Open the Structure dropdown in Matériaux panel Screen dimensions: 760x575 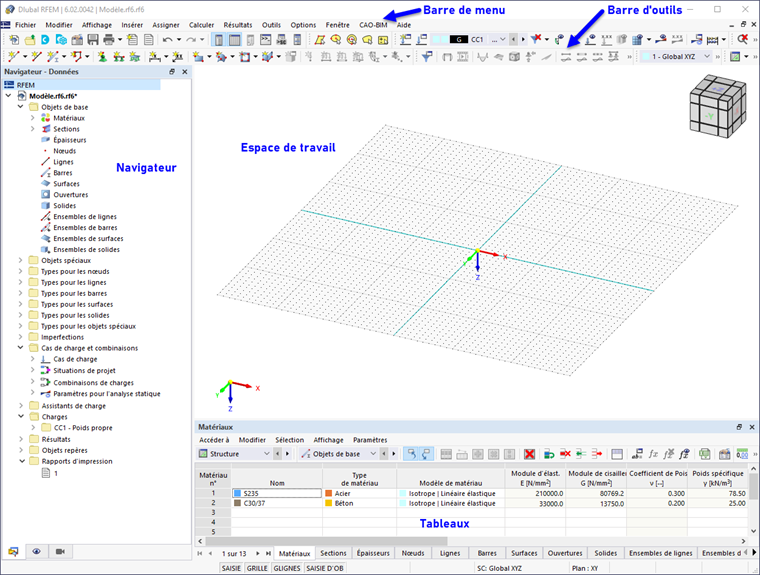(267, 454)
